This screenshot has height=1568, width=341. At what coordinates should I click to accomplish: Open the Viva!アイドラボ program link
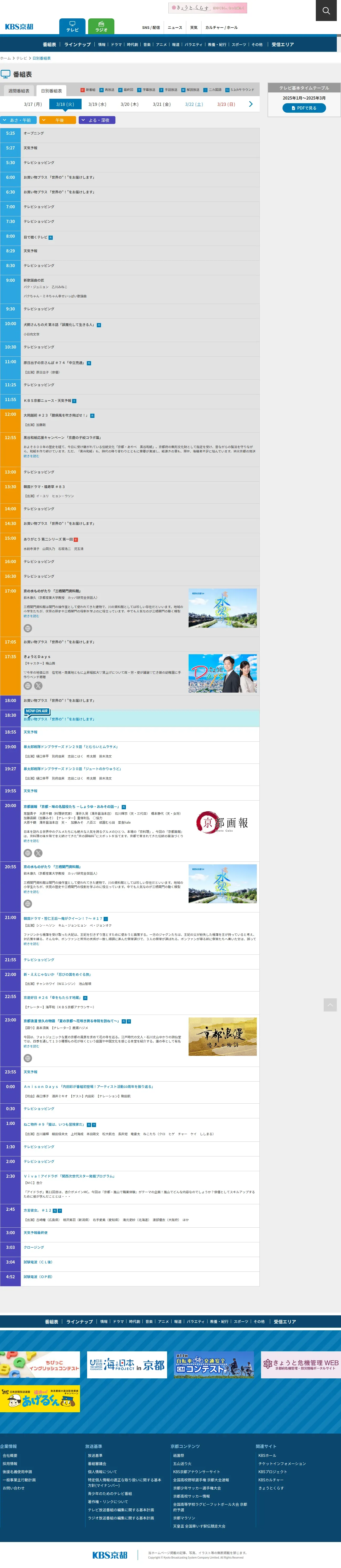coord(69,1176)
